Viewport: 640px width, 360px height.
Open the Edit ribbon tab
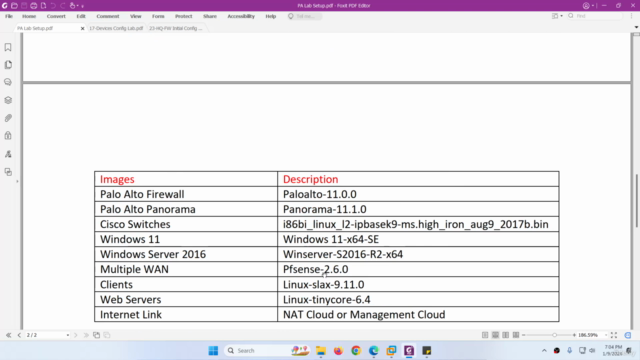81,16
